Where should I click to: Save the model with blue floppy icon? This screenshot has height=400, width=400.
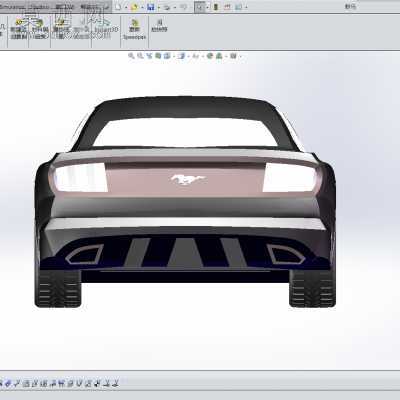point(151,7)
